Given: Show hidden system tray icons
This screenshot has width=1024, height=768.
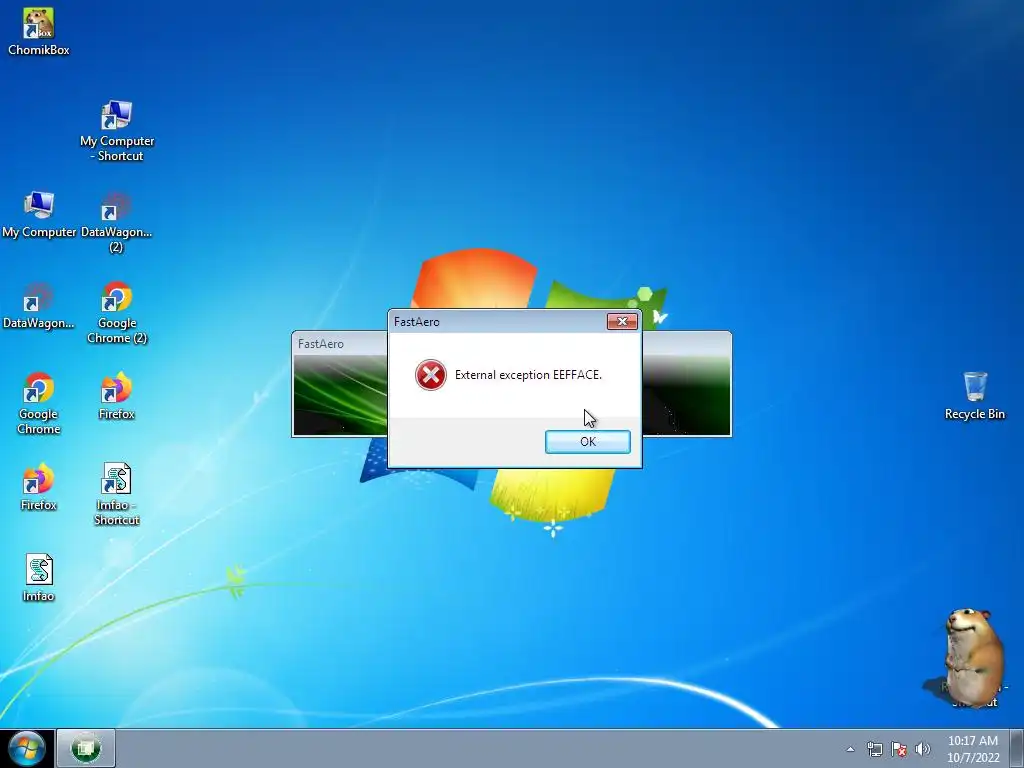Looking at the screenshot, I should [x=850, y=749].
